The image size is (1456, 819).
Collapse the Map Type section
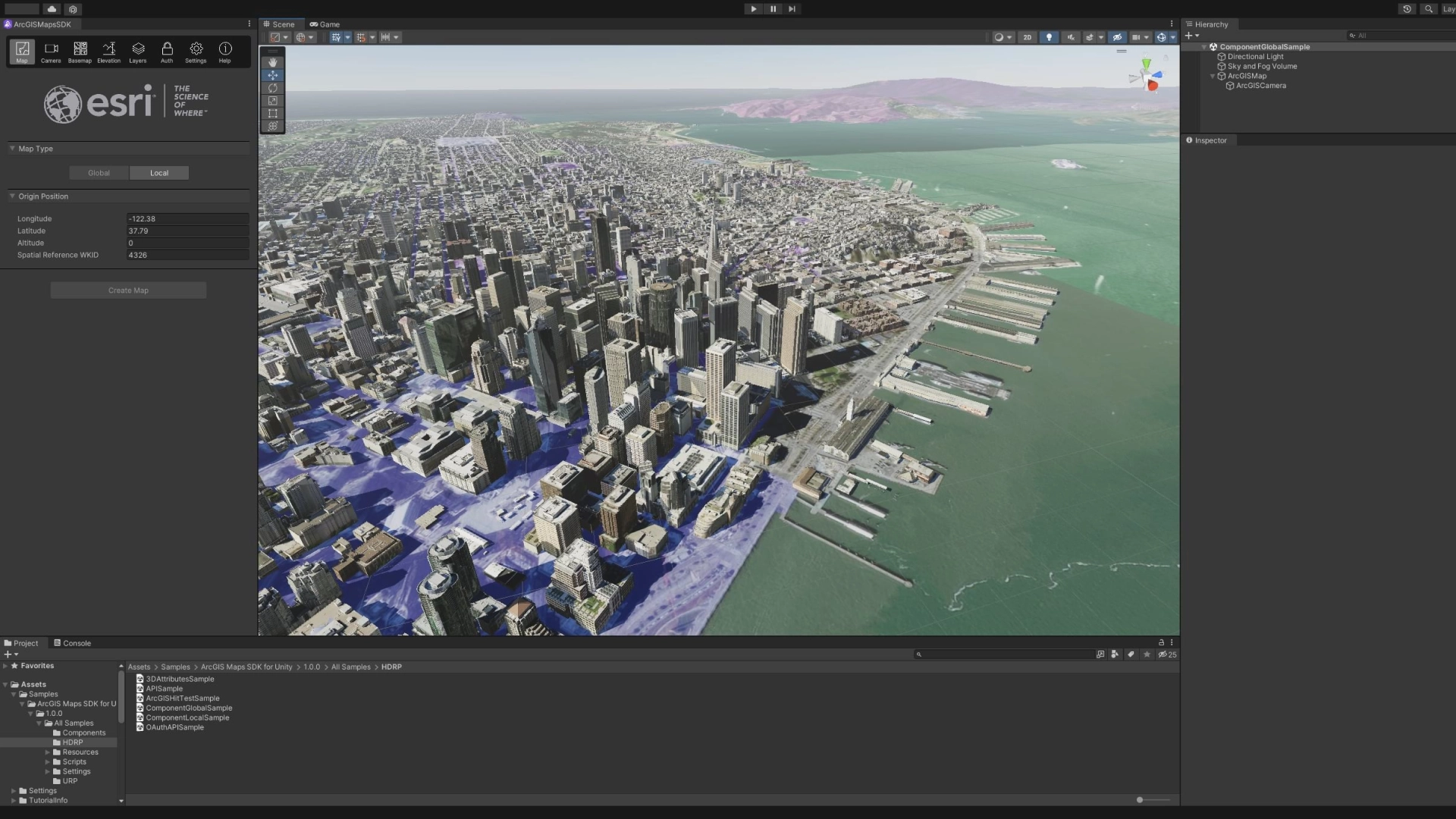(x=12, y=149)
